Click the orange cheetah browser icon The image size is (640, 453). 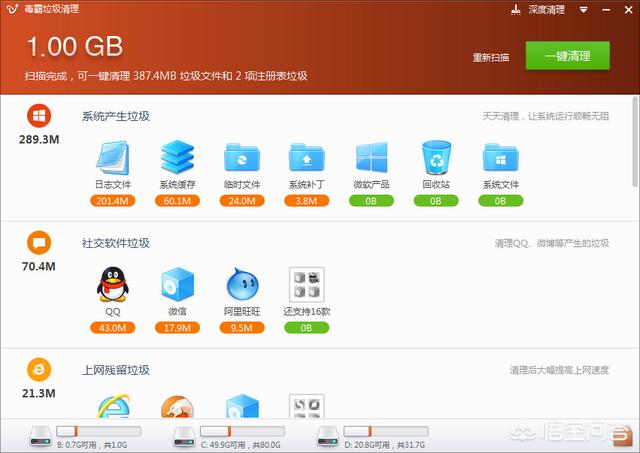coord(177,406)
